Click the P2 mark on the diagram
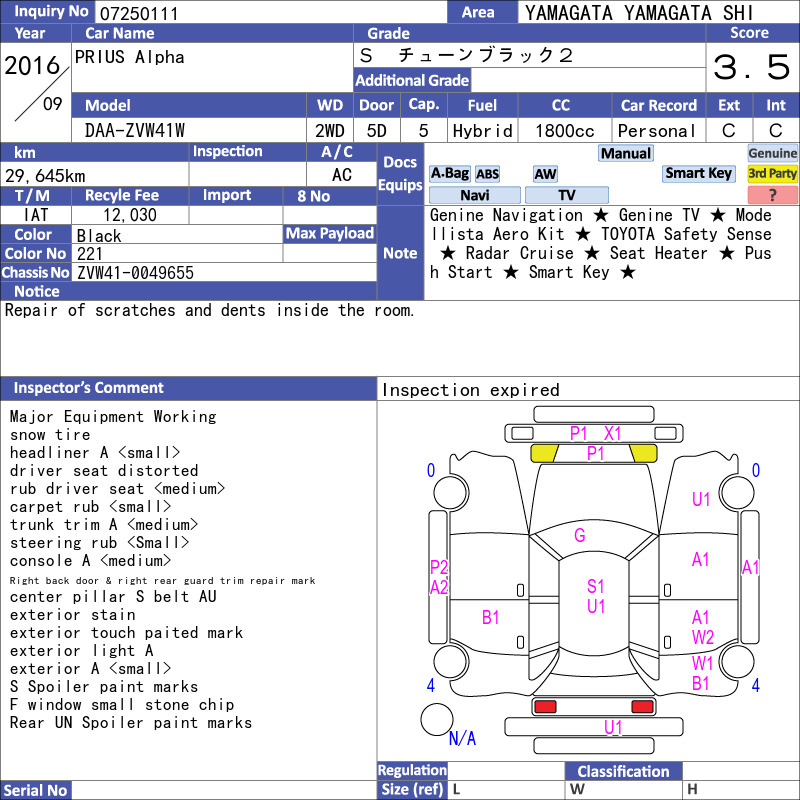800x800 pixels. (x=439, y=567)
